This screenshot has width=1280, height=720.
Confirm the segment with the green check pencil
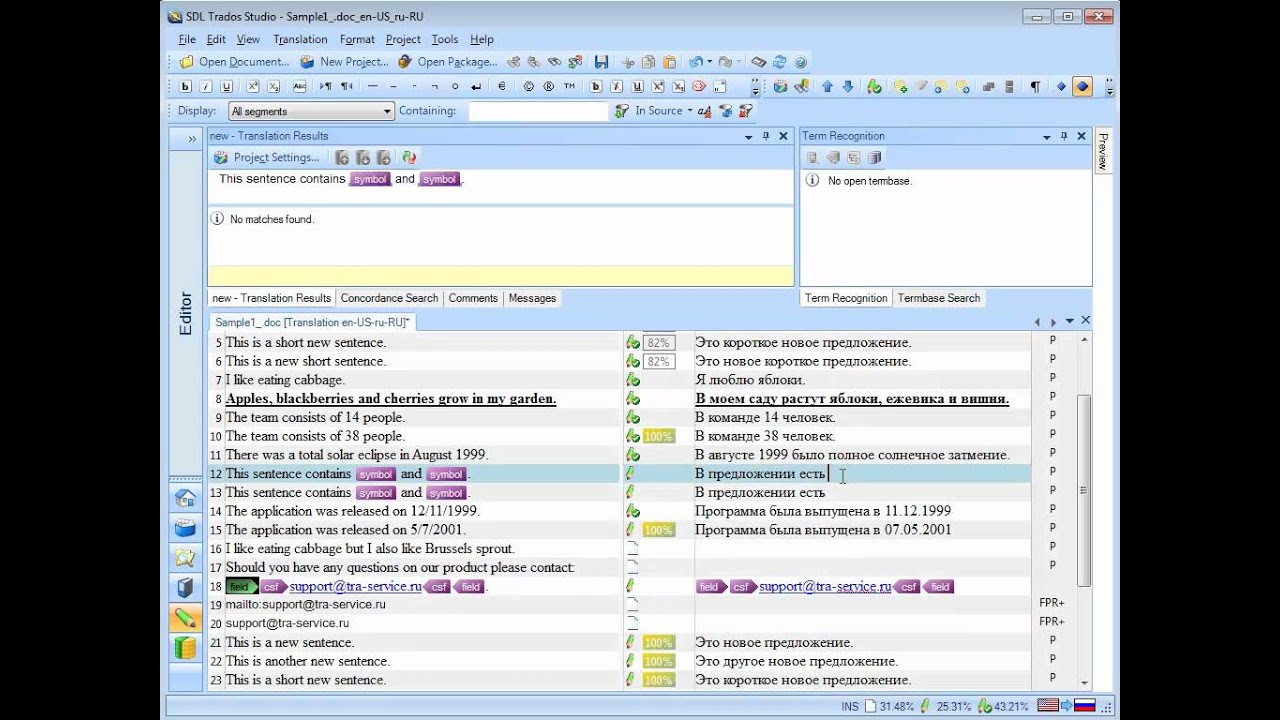874,87
